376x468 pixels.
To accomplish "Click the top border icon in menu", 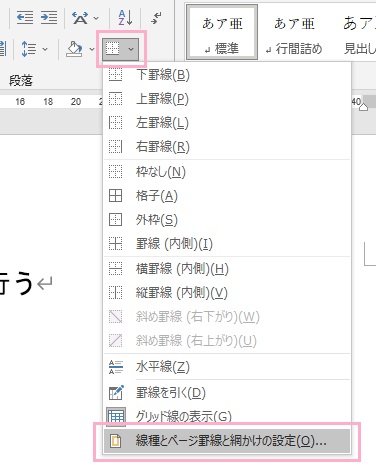I will (115, 99).
